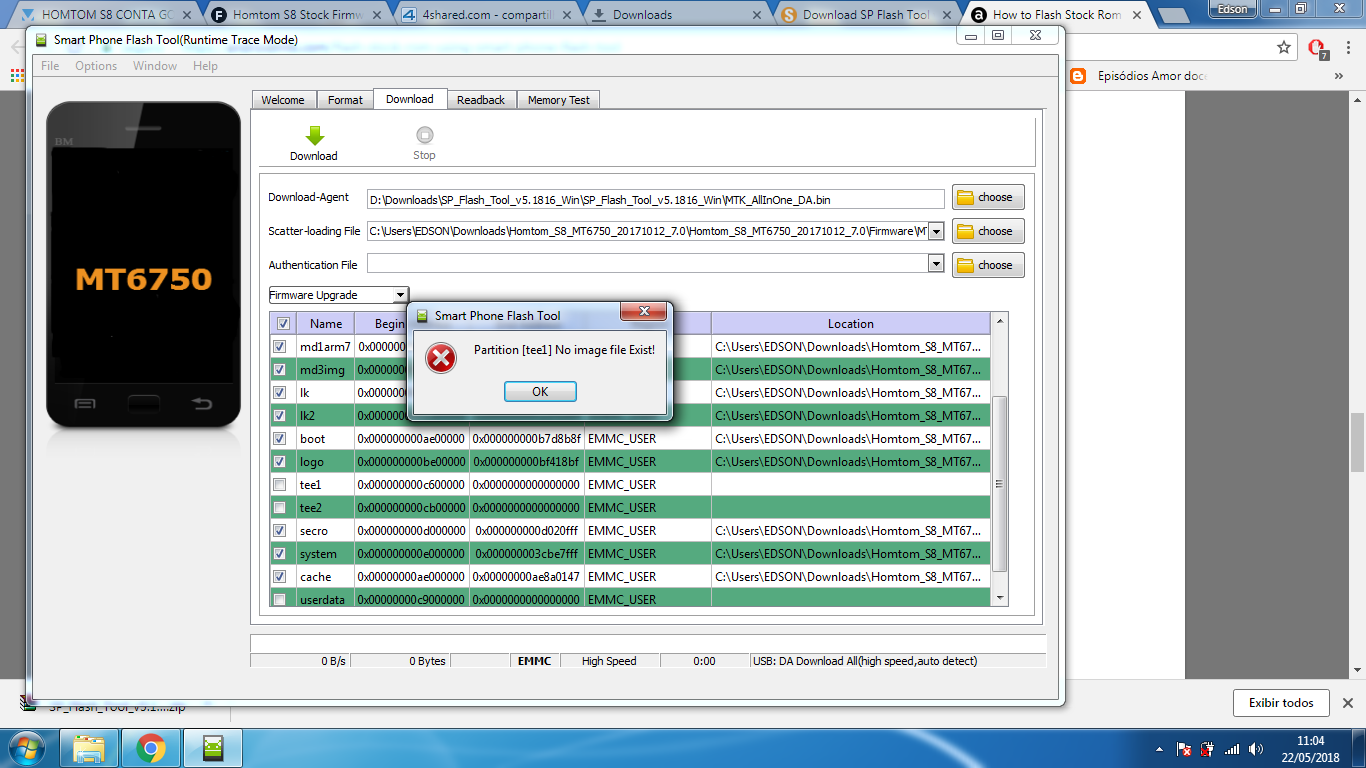This screenshot has width=1366, height=768.
Task: Open the Window menu
Action: pos(155,66)
